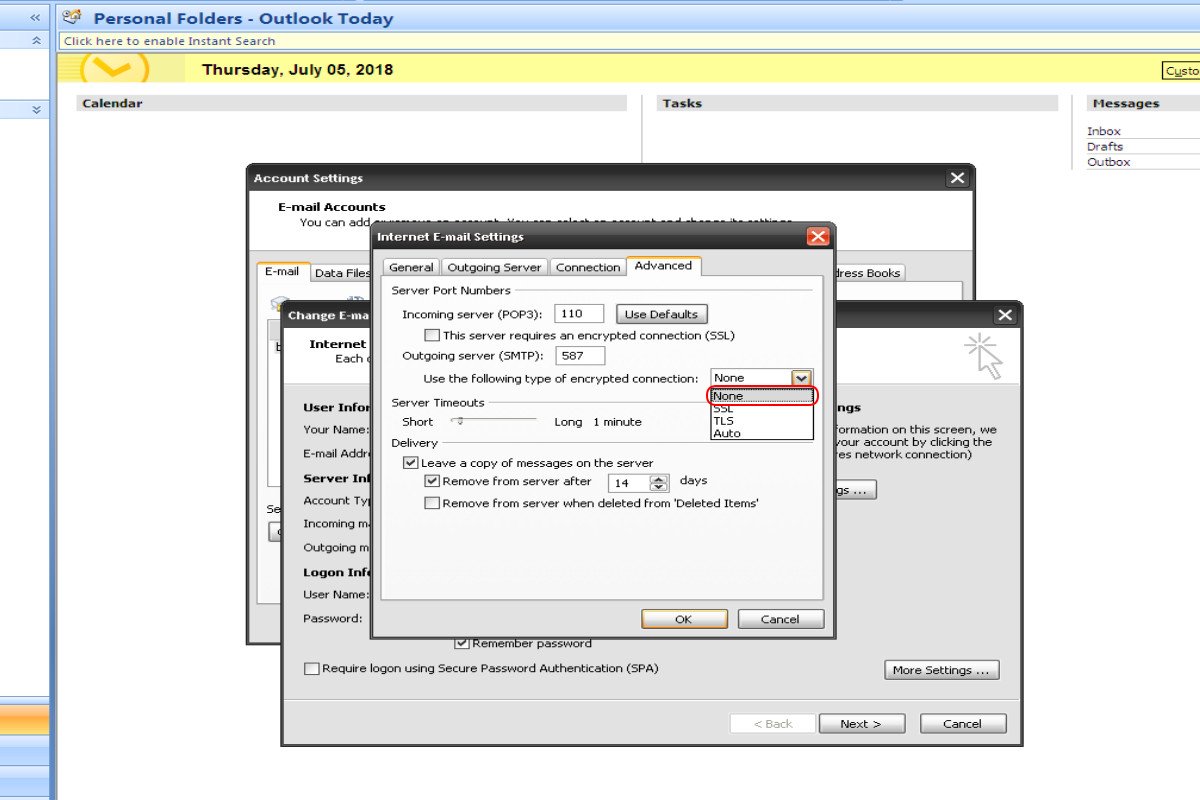Image resolution: width=1200 pixels, height=800 pixels.
Task: Click the Next button
Action: (861, 723)
